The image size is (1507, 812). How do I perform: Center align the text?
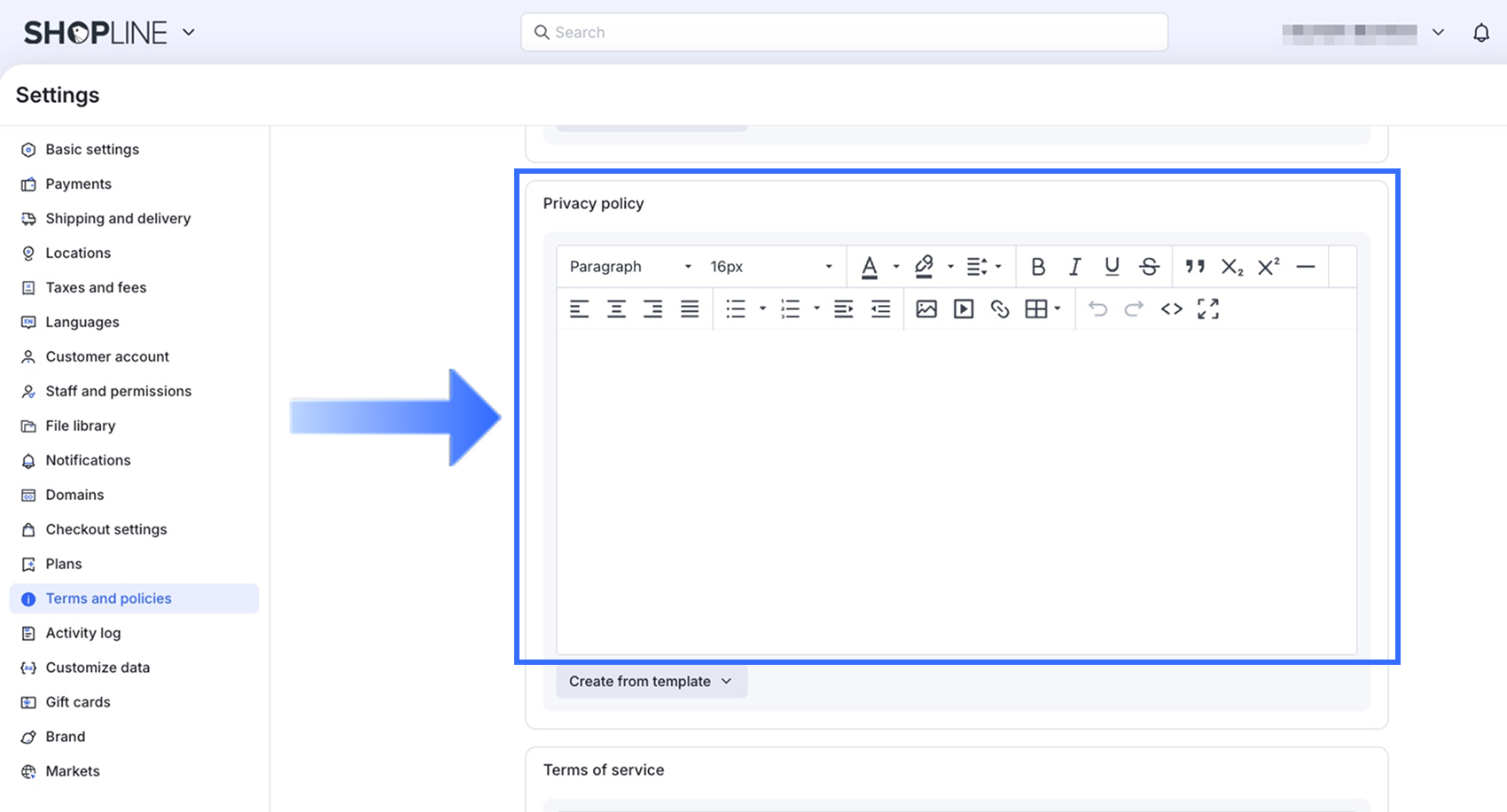[x=616, y=308]
